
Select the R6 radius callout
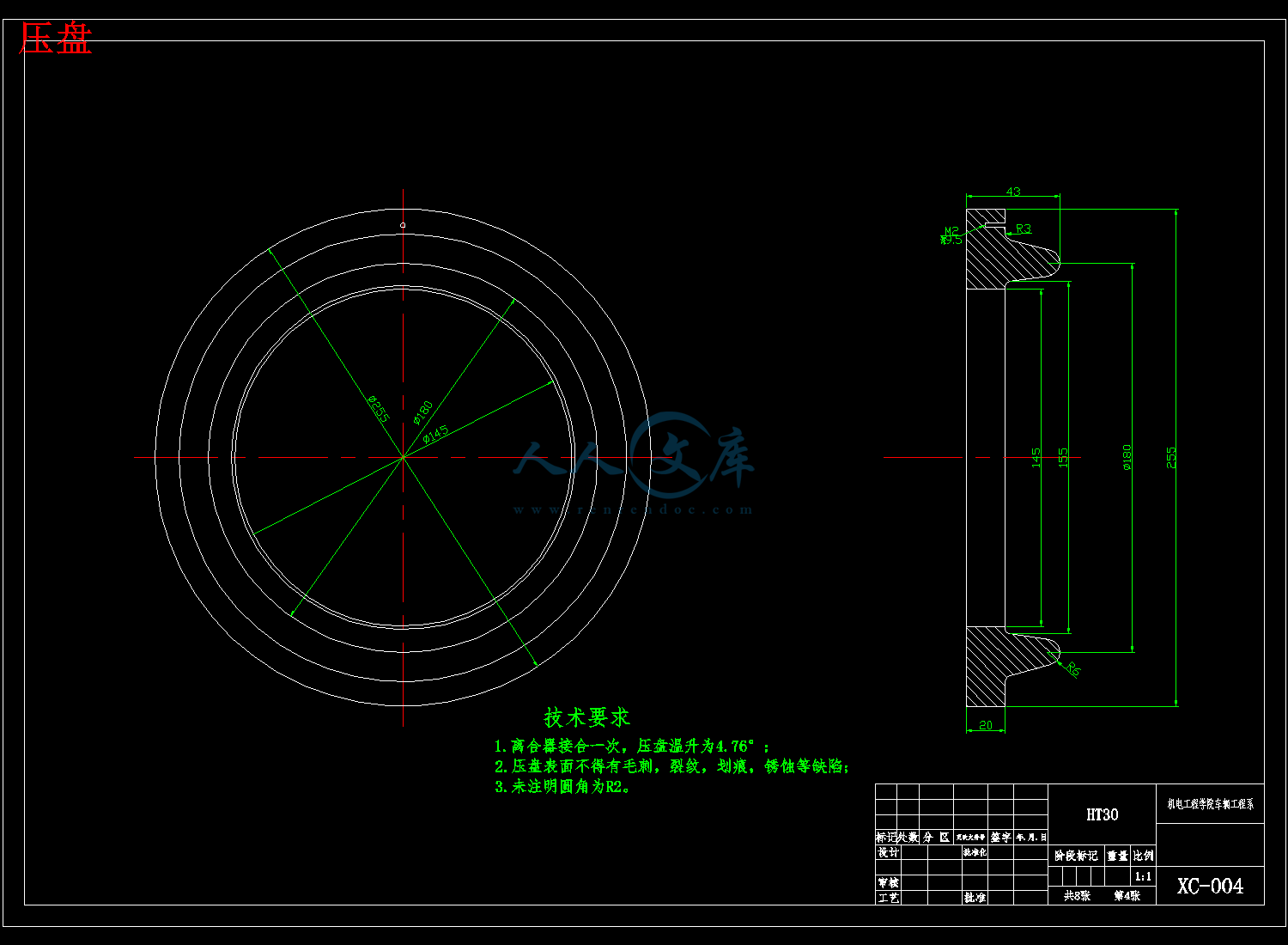click(x=1073, y=668)
